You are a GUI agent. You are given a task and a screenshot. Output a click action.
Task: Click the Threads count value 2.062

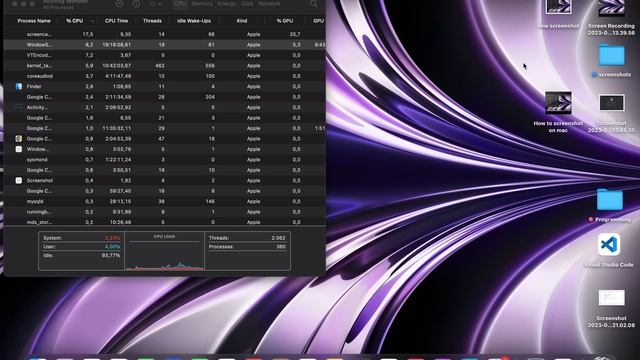[278, 238]
